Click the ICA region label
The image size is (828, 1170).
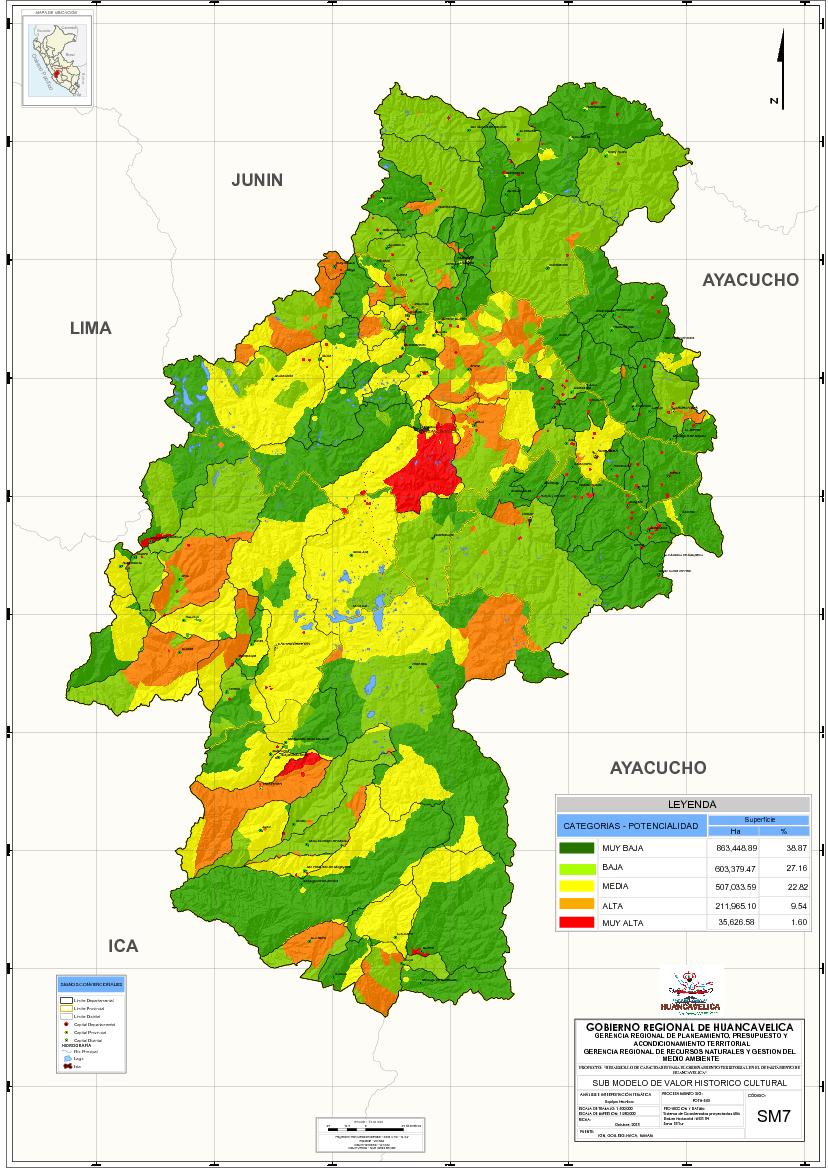click(123, 946)
